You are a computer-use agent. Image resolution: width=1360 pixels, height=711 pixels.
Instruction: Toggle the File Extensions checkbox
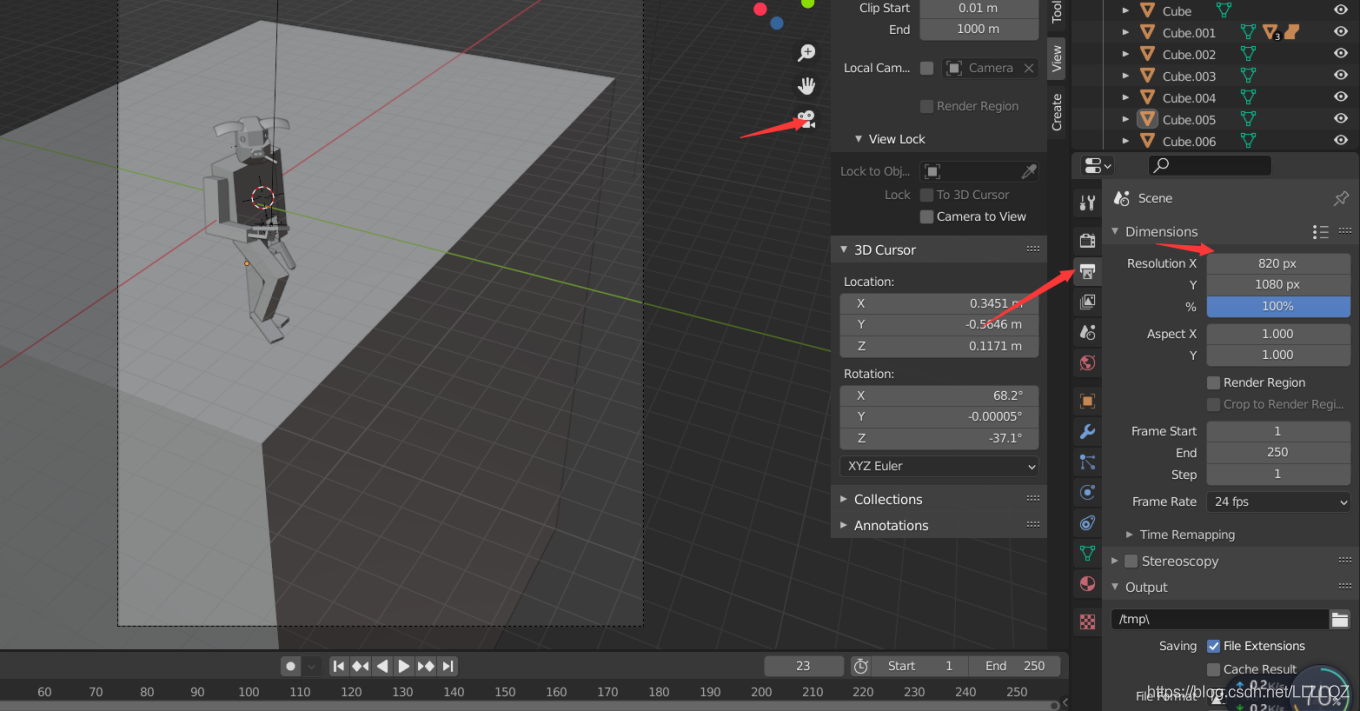coord(1213,646)
